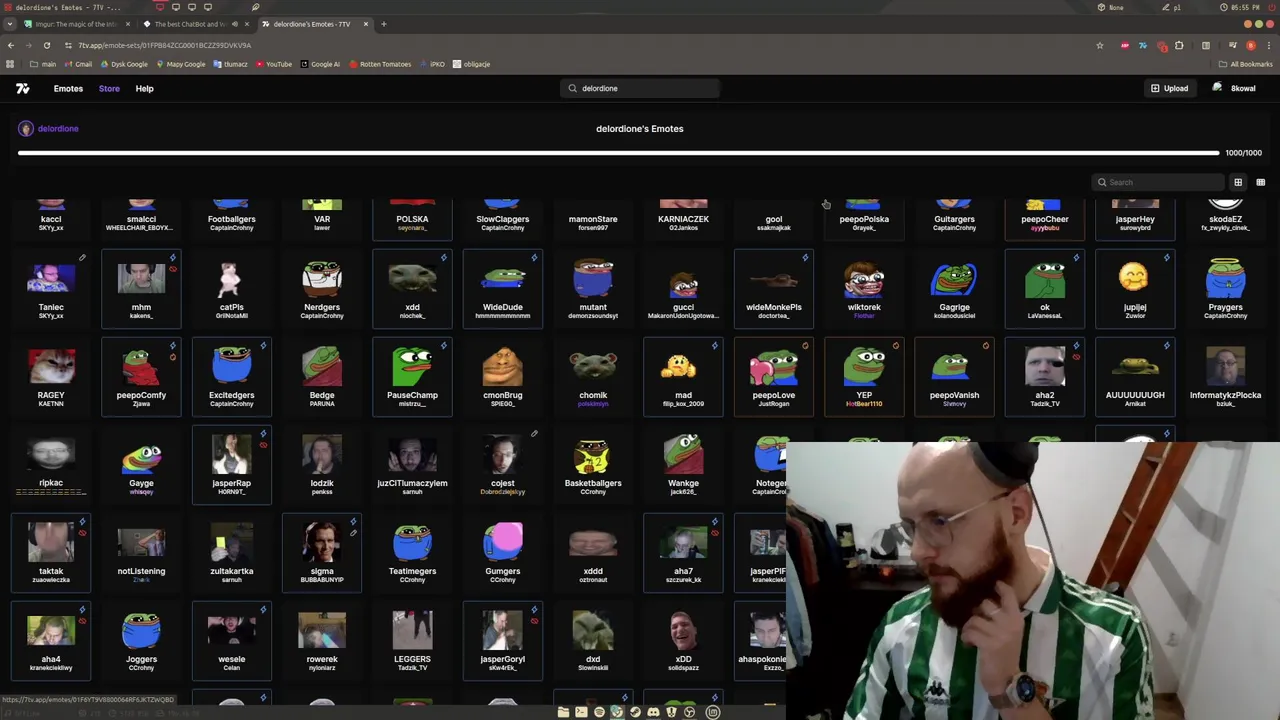Open Spotify from the taskbar
This screenshot has width=1280, height=720.
pyautogui.click(x=599, y=712)
